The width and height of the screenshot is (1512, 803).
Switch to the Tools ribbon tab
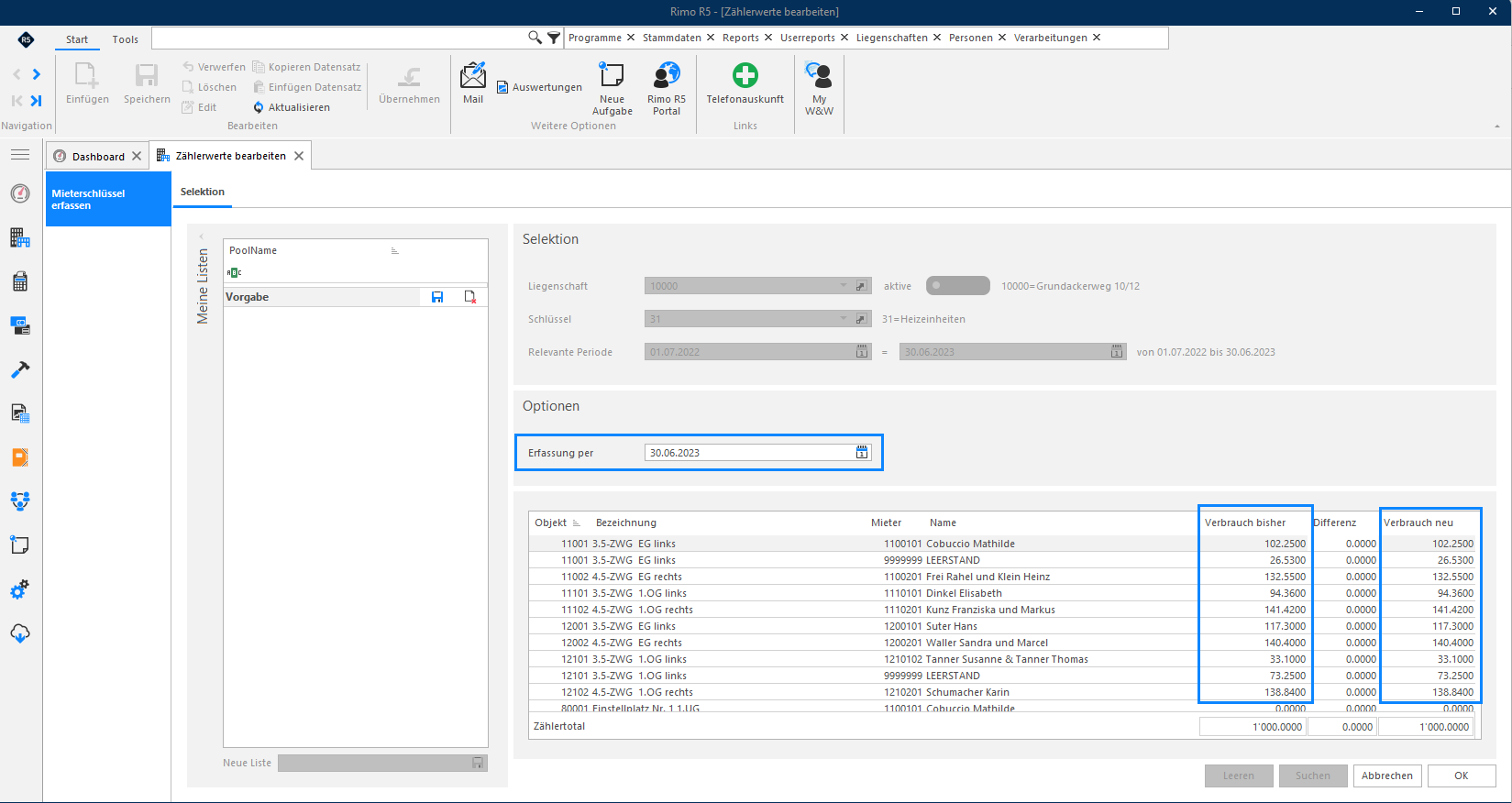pos(126,39)
